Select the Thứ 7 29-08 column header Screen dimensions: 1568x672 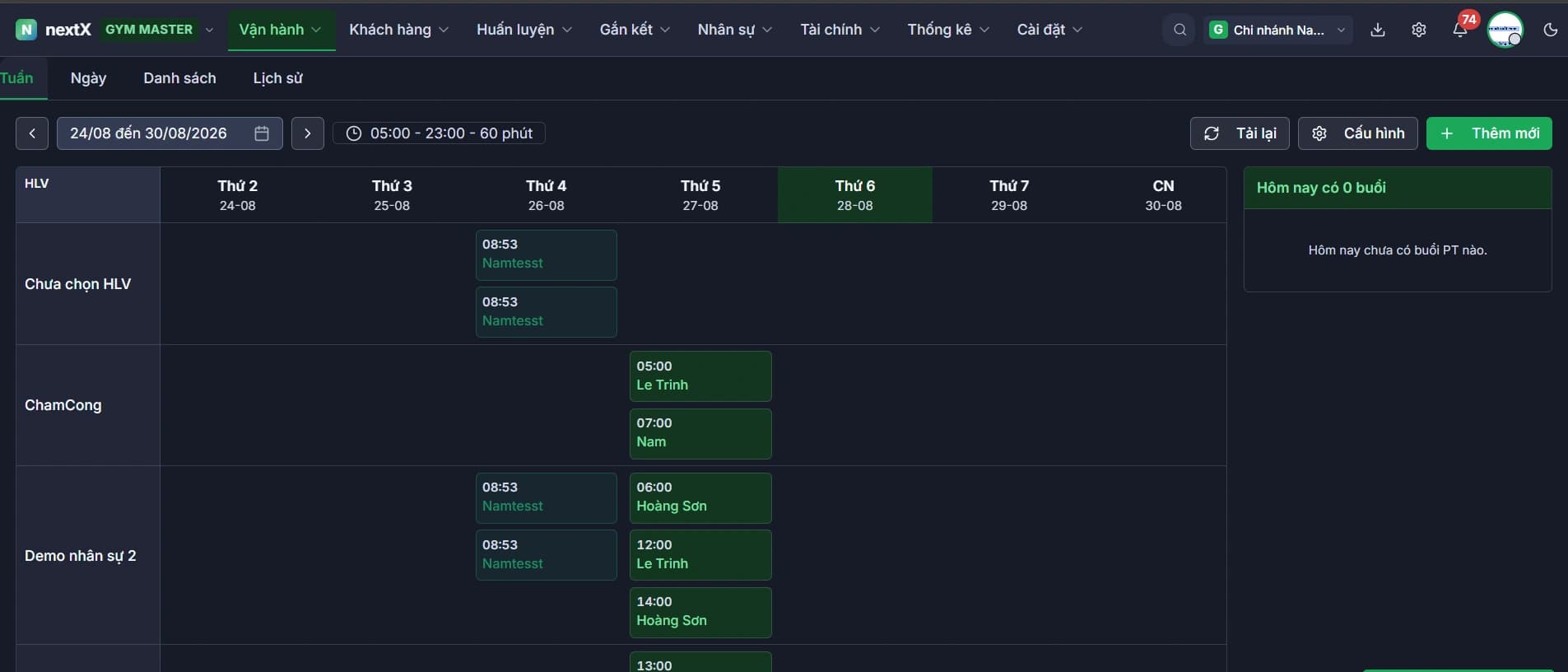click(1009, 195)
